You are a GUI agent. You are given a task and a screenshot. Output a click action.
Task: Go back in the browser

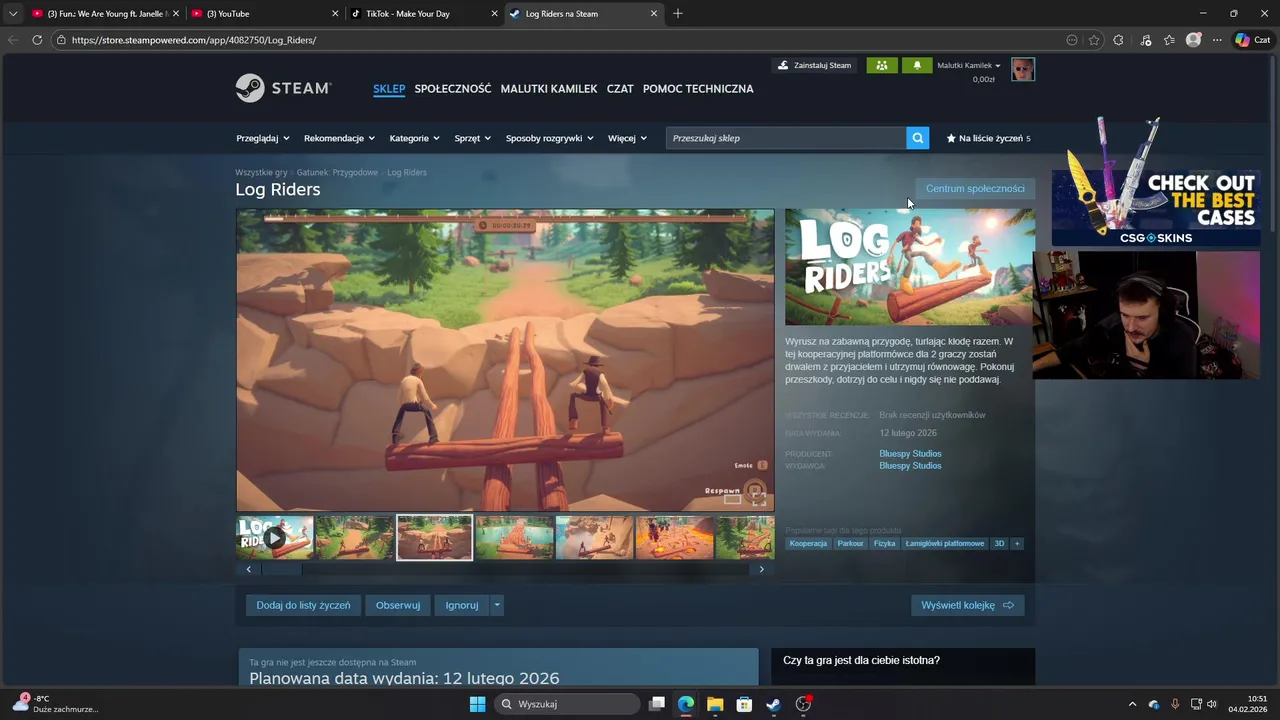13,40
